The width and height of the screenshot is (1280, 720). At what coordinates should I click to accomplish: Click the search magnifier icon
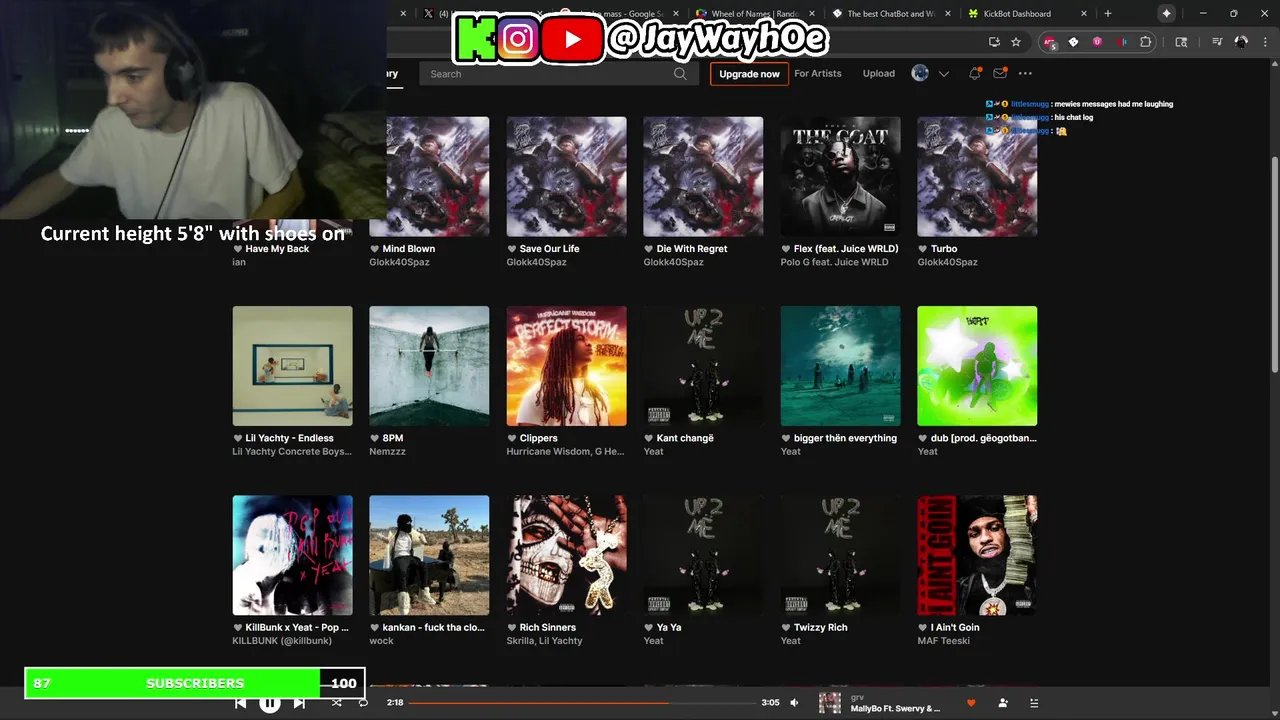(680, 73)
